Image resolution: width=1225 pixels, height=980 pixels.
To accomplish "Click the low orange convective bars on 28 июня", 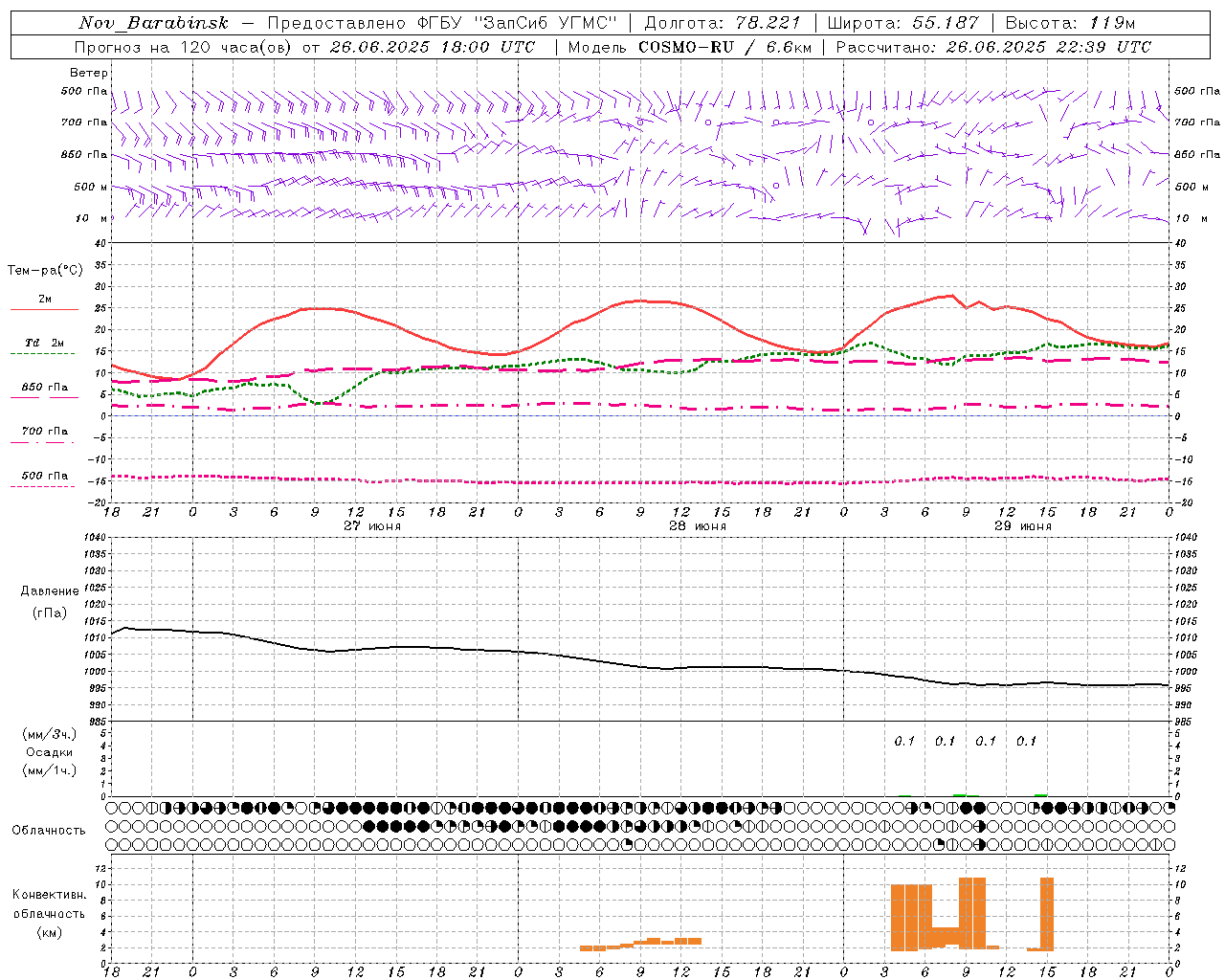I will tap(640, 944).
